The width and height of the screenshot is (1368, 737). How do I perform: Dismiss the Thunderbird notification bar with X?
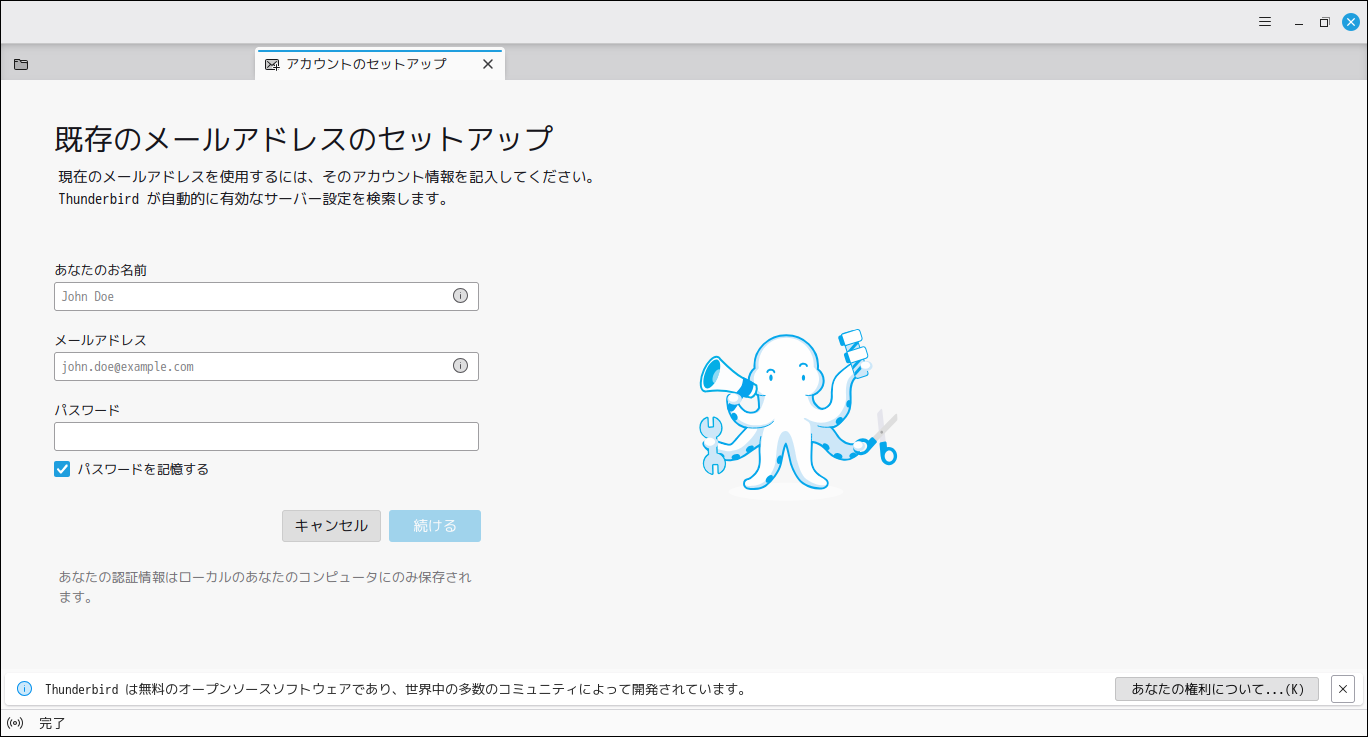(1343, 688)
